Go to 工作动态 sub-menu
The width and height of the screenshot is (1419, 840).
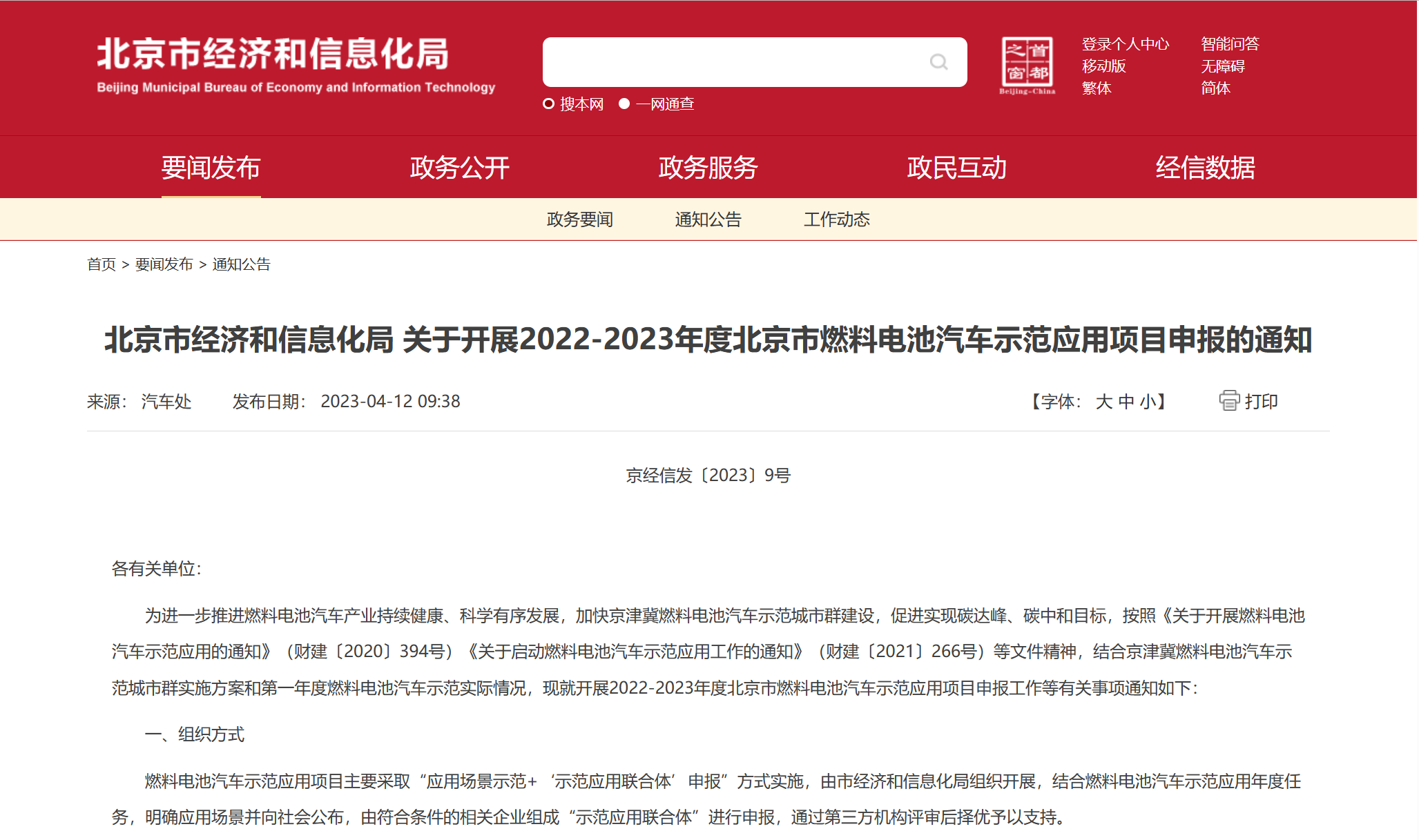(837, 219)
